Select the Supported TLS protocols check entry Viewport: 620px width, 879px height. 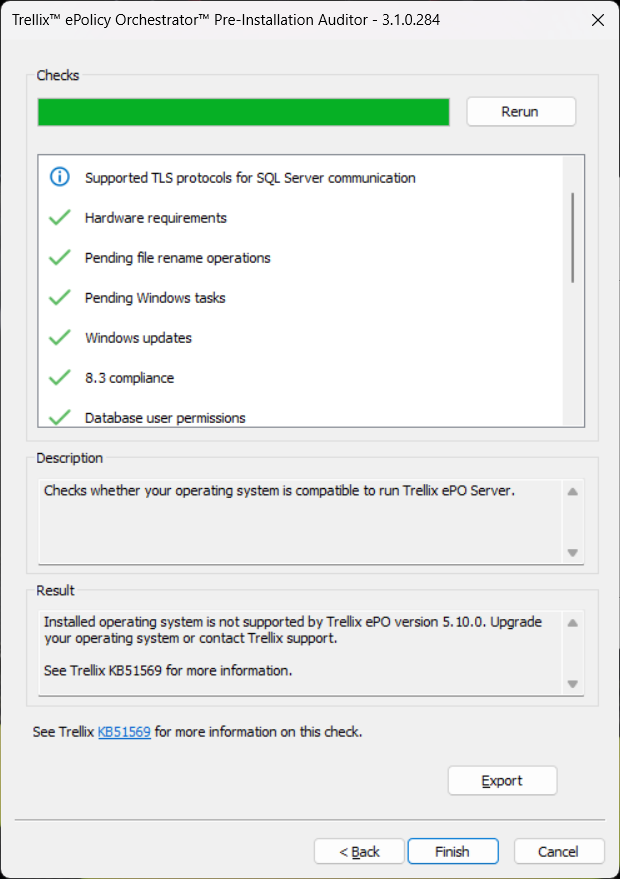(x=250, y=178)
